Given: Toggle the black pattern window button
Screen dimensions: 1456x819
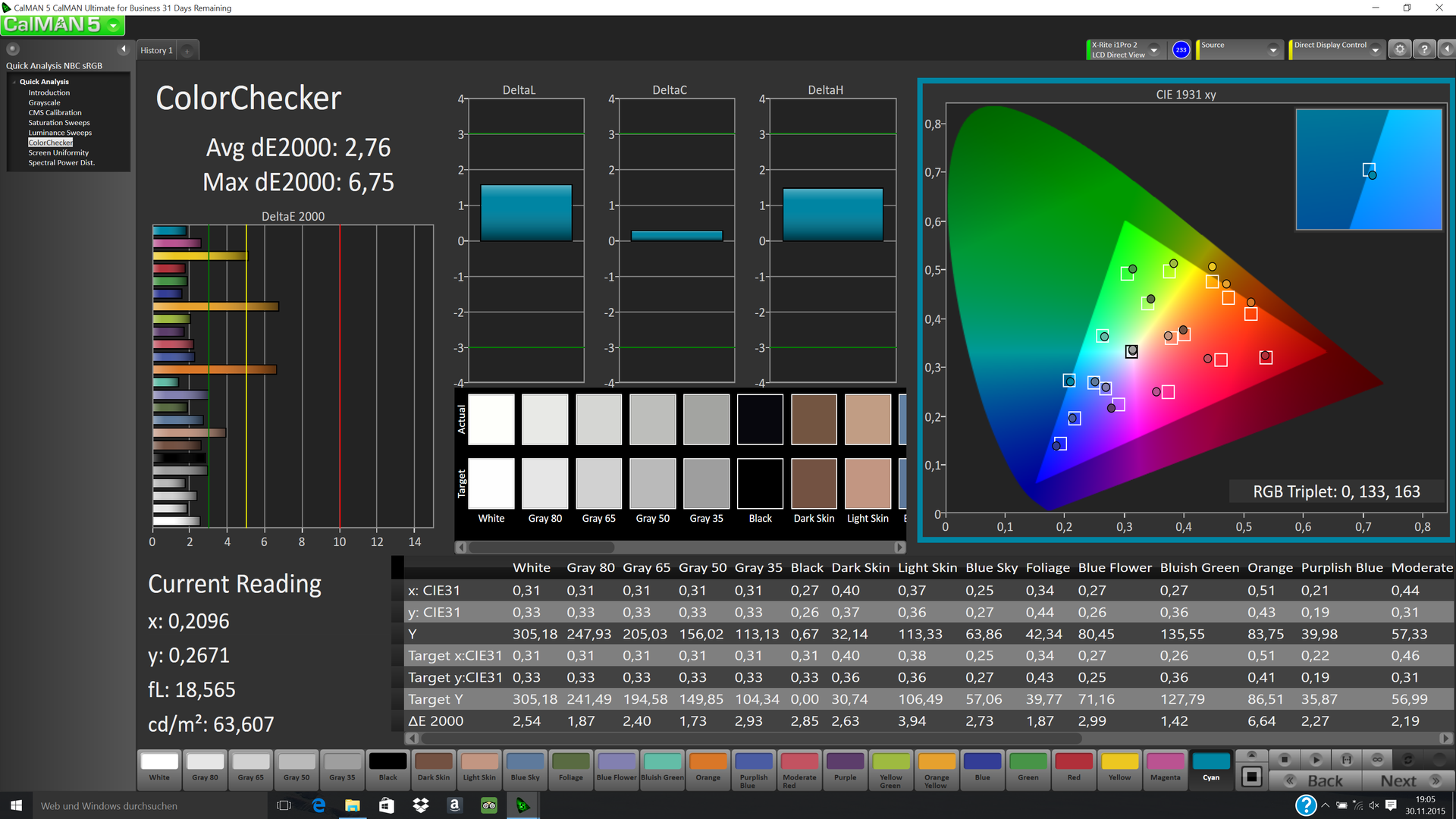Looking at the screenshot, I should [1252, 777].
